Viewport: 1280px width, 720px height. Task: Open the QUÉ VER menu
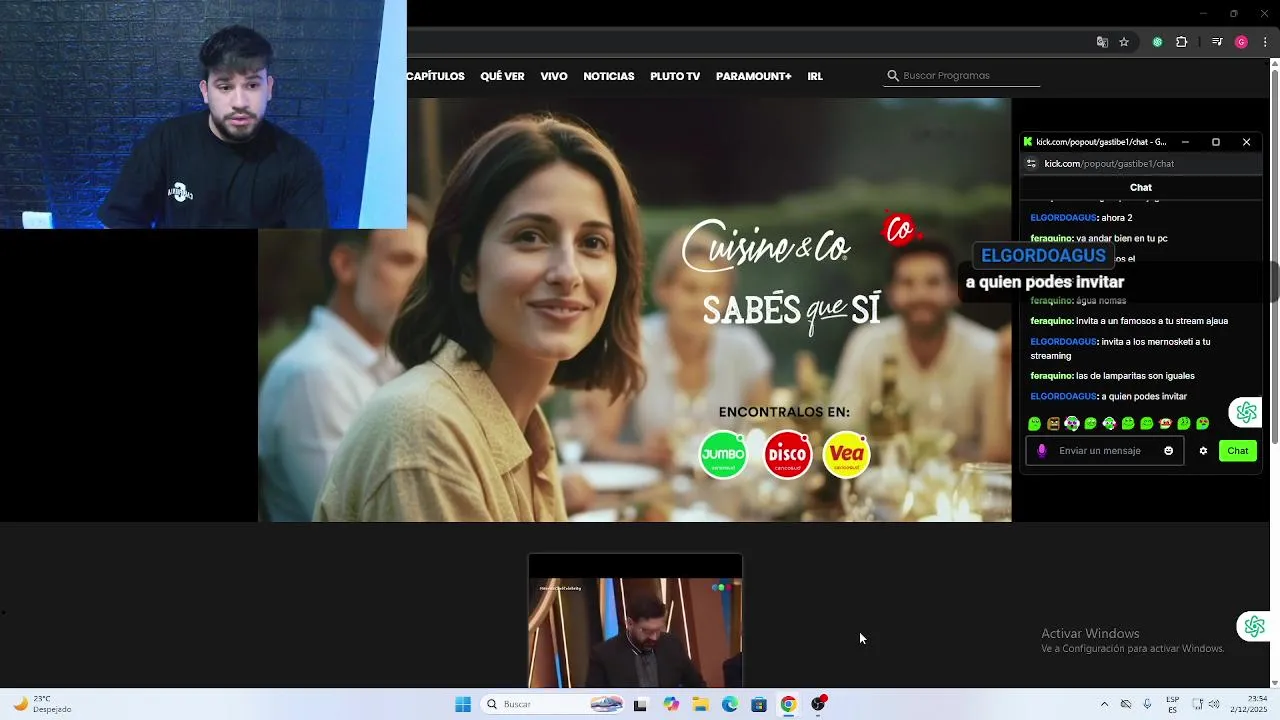(502, 76)
